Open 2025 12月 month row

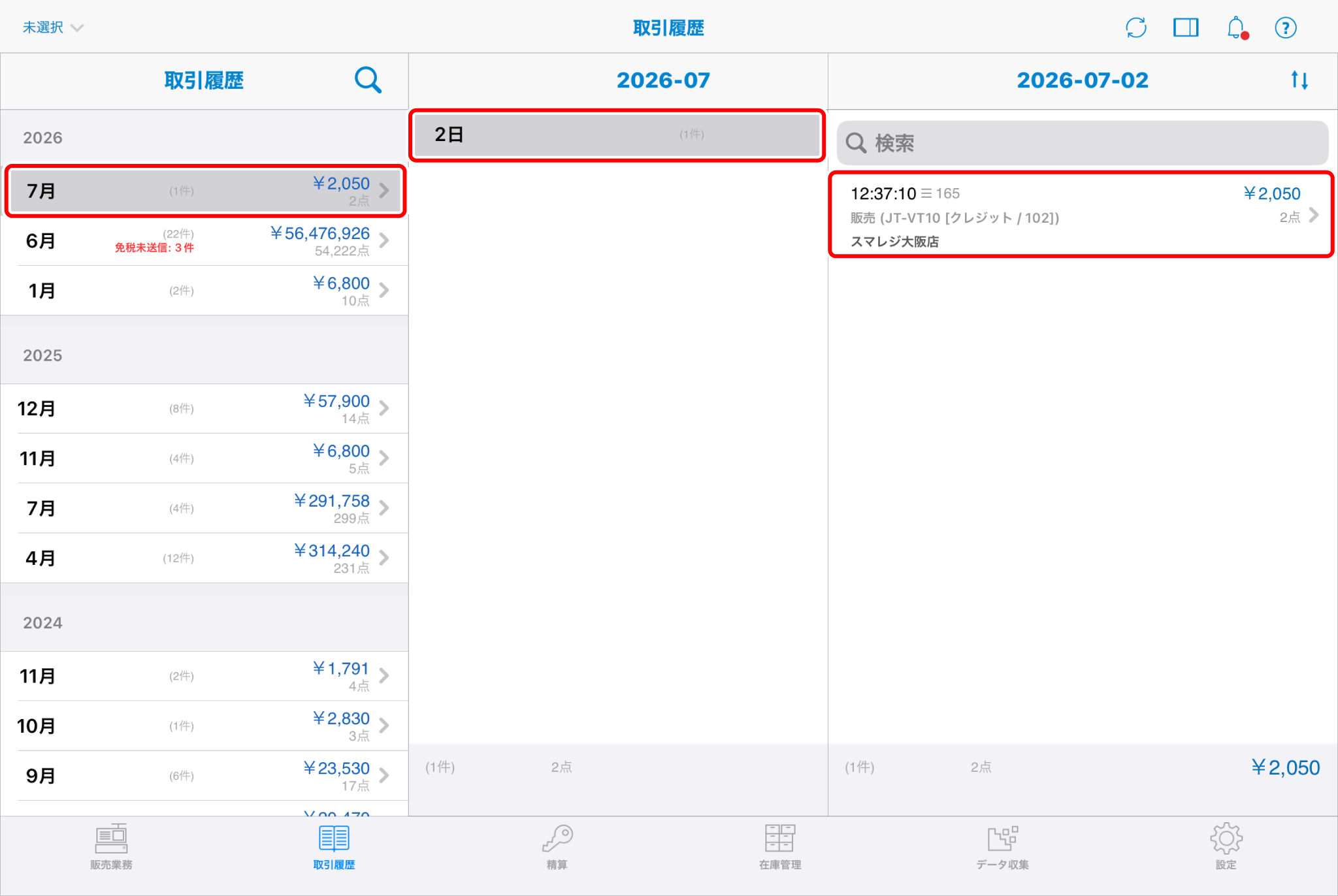pos(205,408)
